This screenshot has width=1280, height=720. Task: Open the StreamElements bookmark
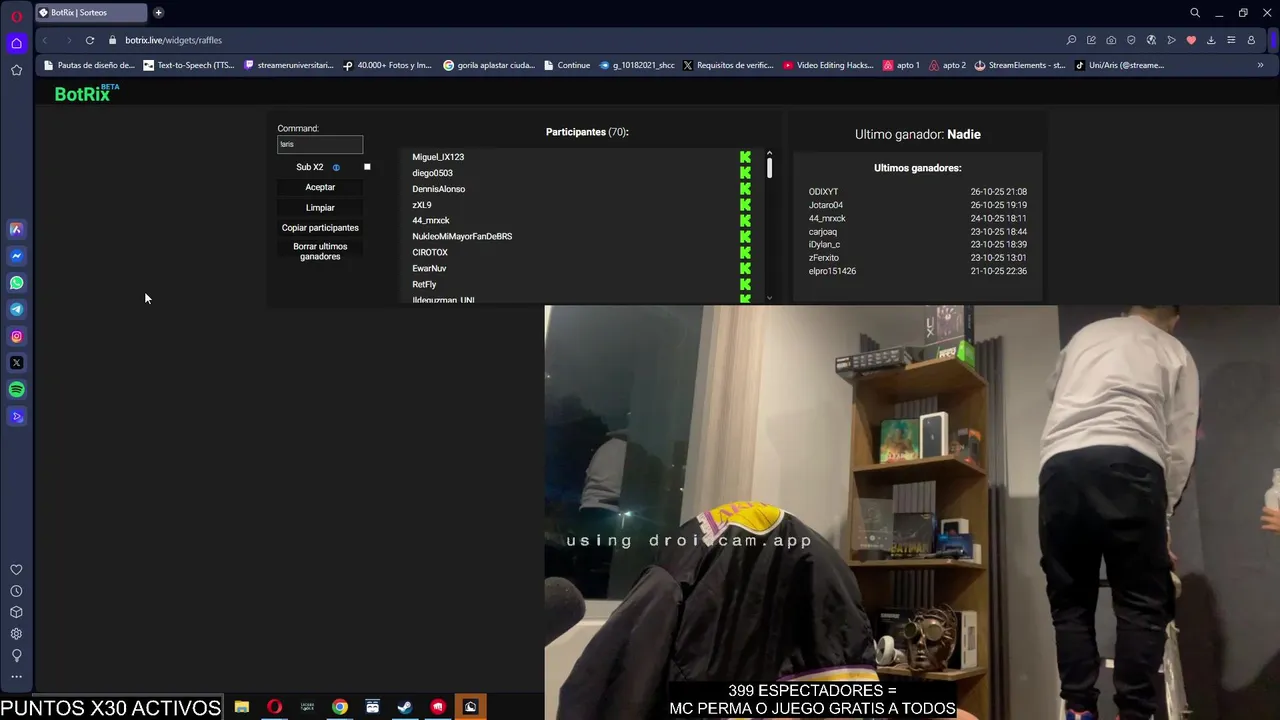(x=1020, y=65)
